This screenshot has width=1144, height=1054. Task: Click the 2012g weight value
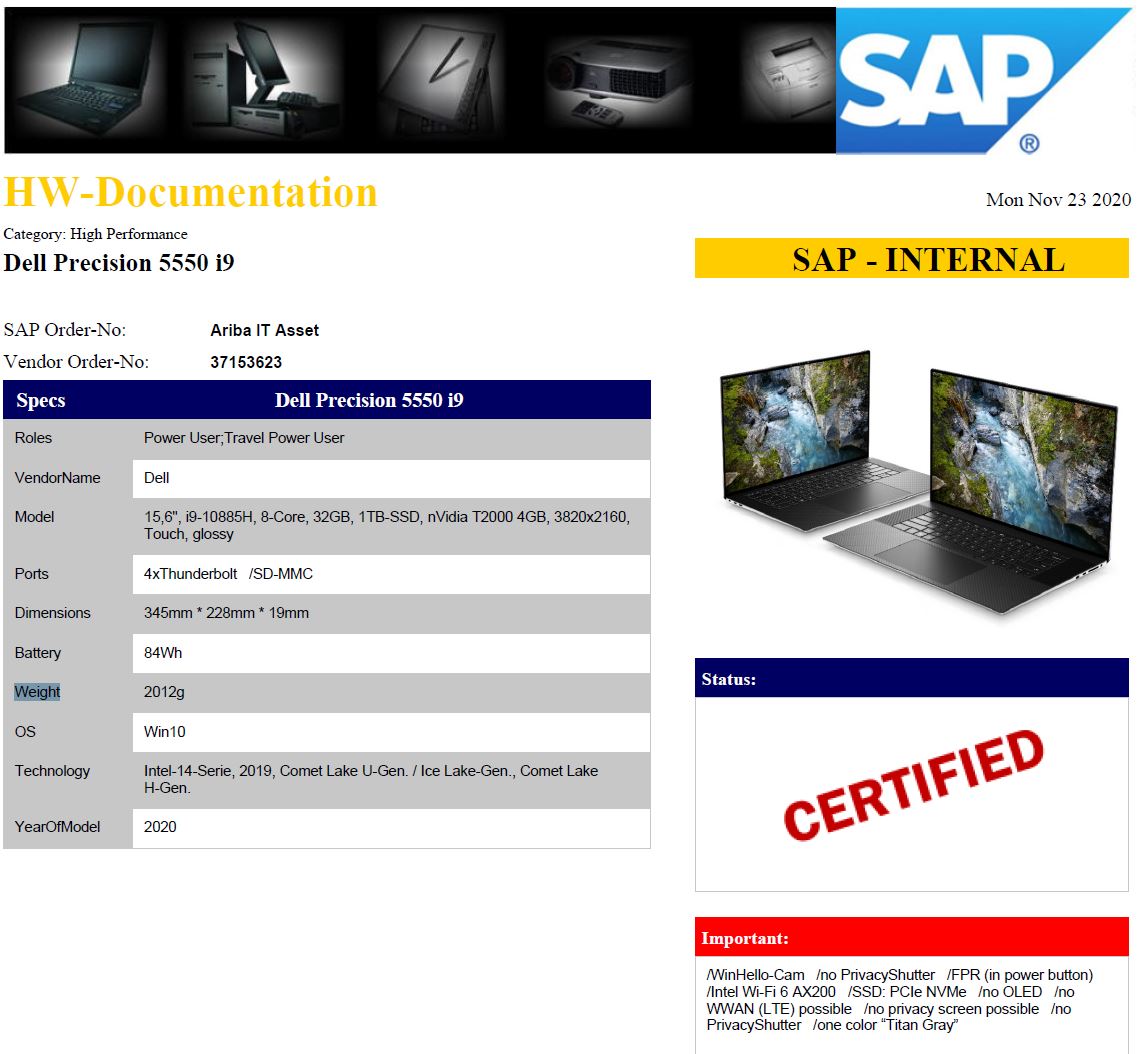click(164, 692)
